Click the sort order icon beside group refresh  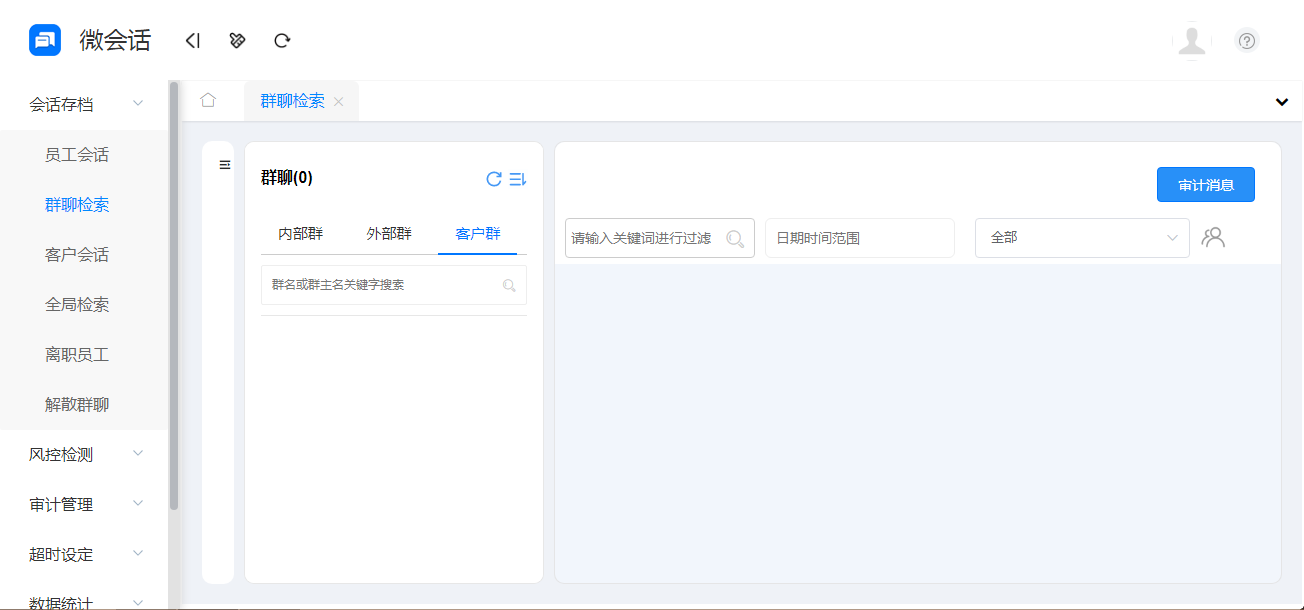518,178
